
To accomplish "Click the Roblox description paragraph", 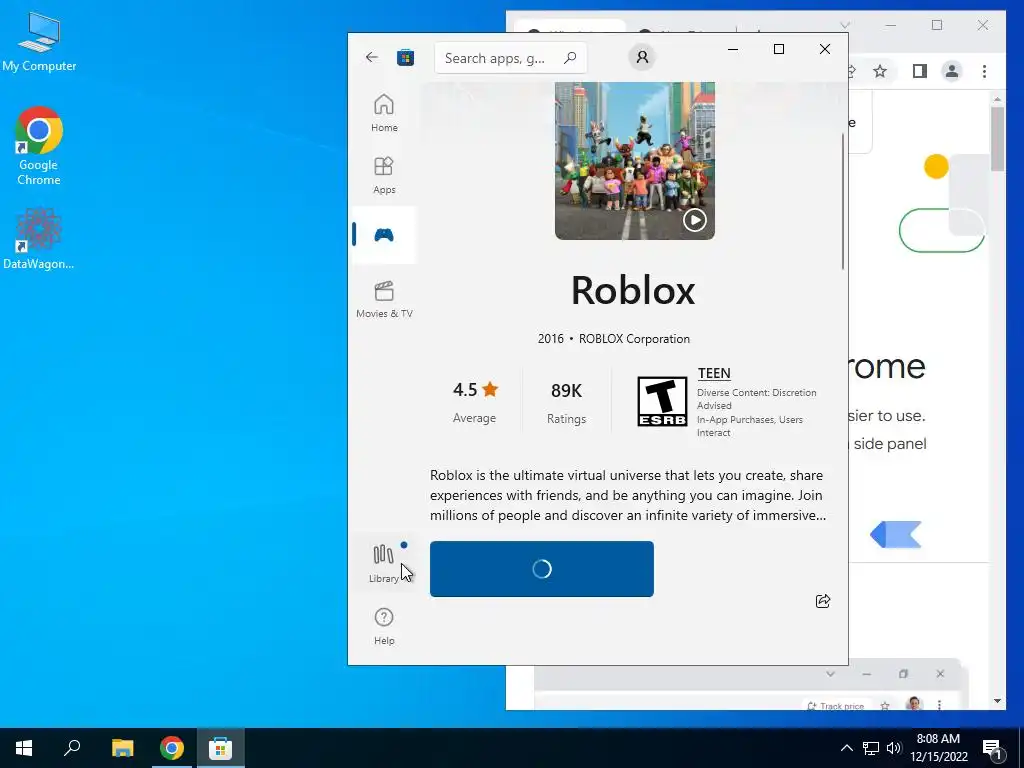I will [x=627, y=495].
